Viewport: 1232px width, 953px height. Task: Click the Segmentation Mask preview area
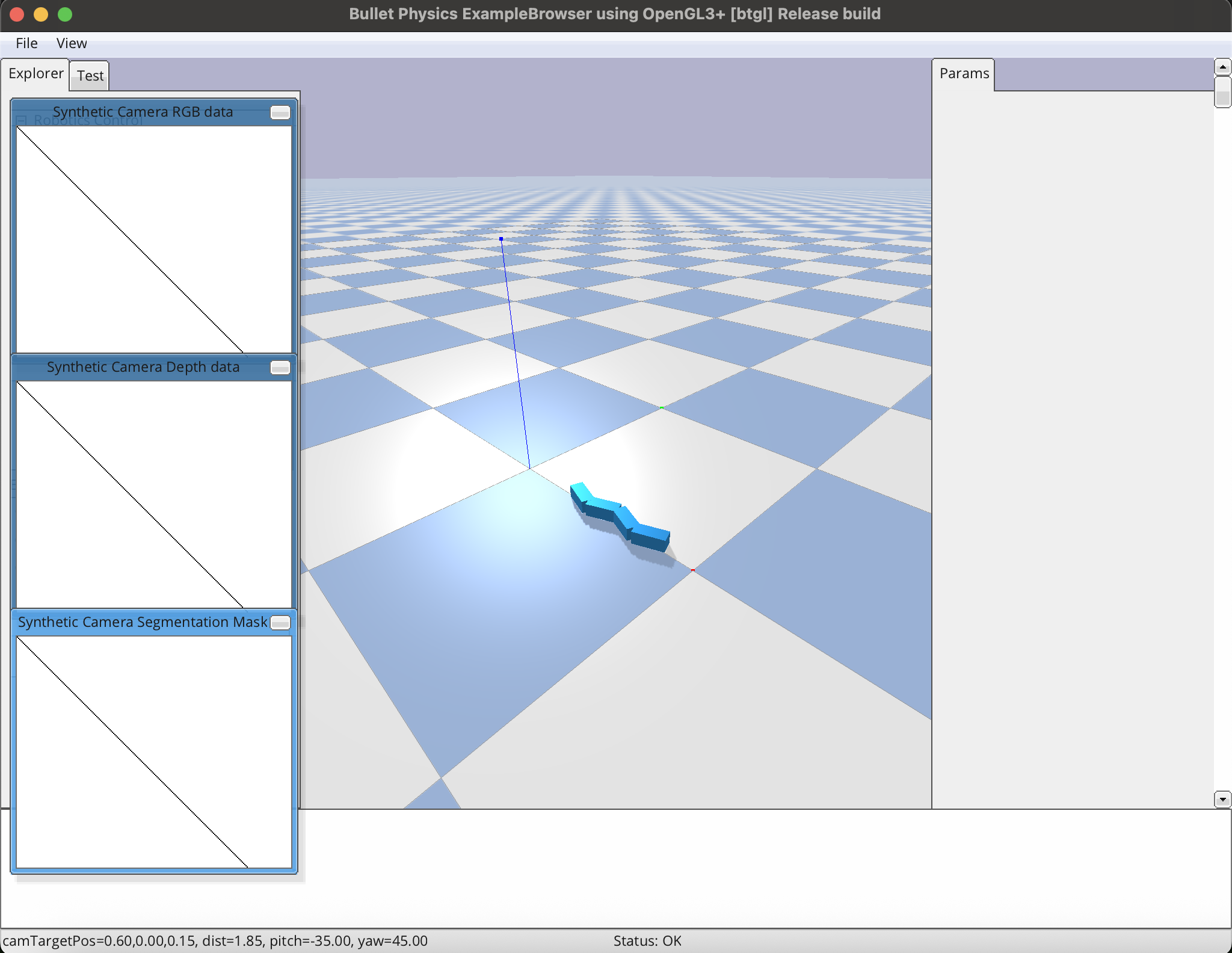[x=153, y=752]
